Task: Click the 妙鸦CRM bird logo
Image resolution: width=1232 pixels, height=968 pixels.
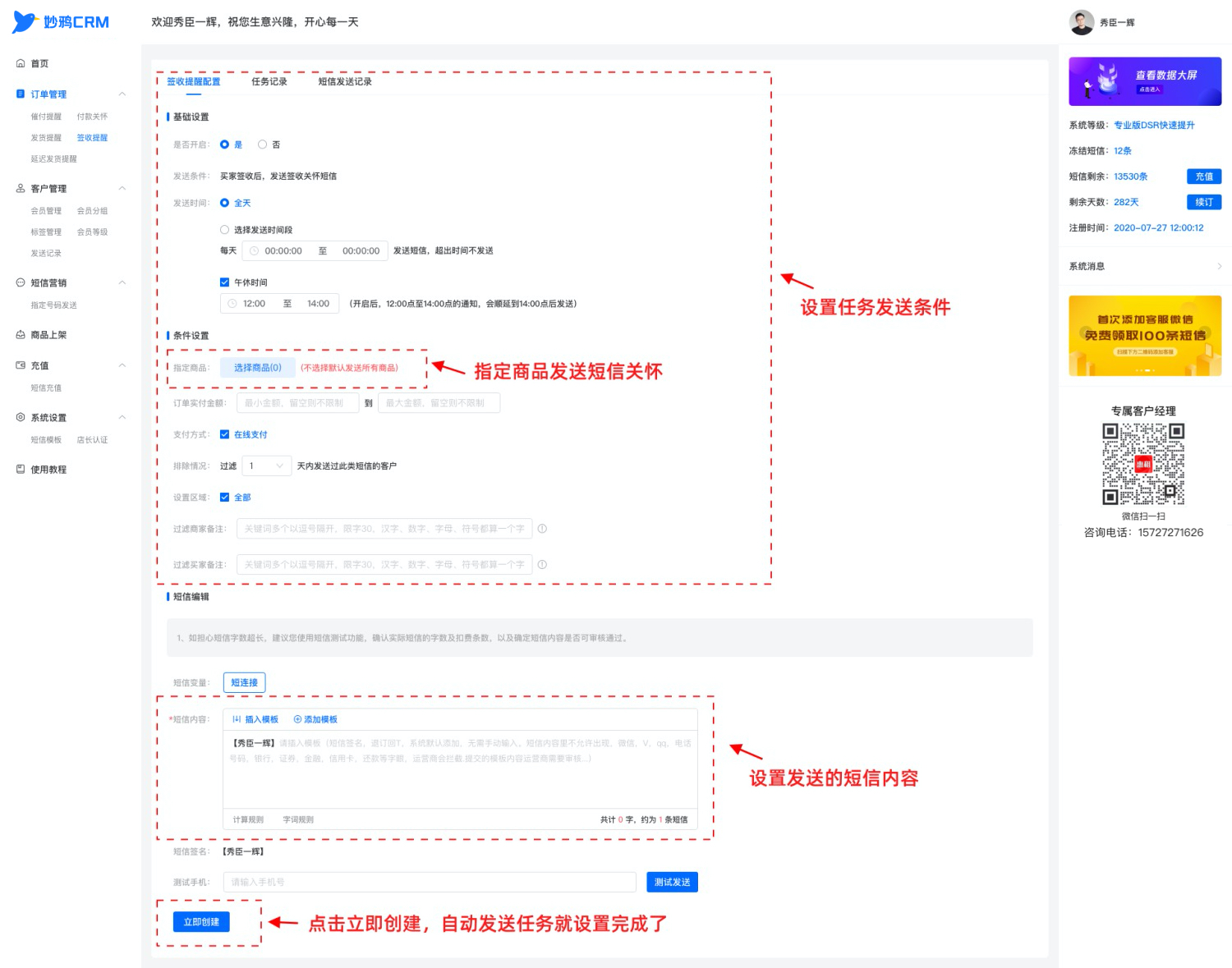Action: tap(25, 21)
